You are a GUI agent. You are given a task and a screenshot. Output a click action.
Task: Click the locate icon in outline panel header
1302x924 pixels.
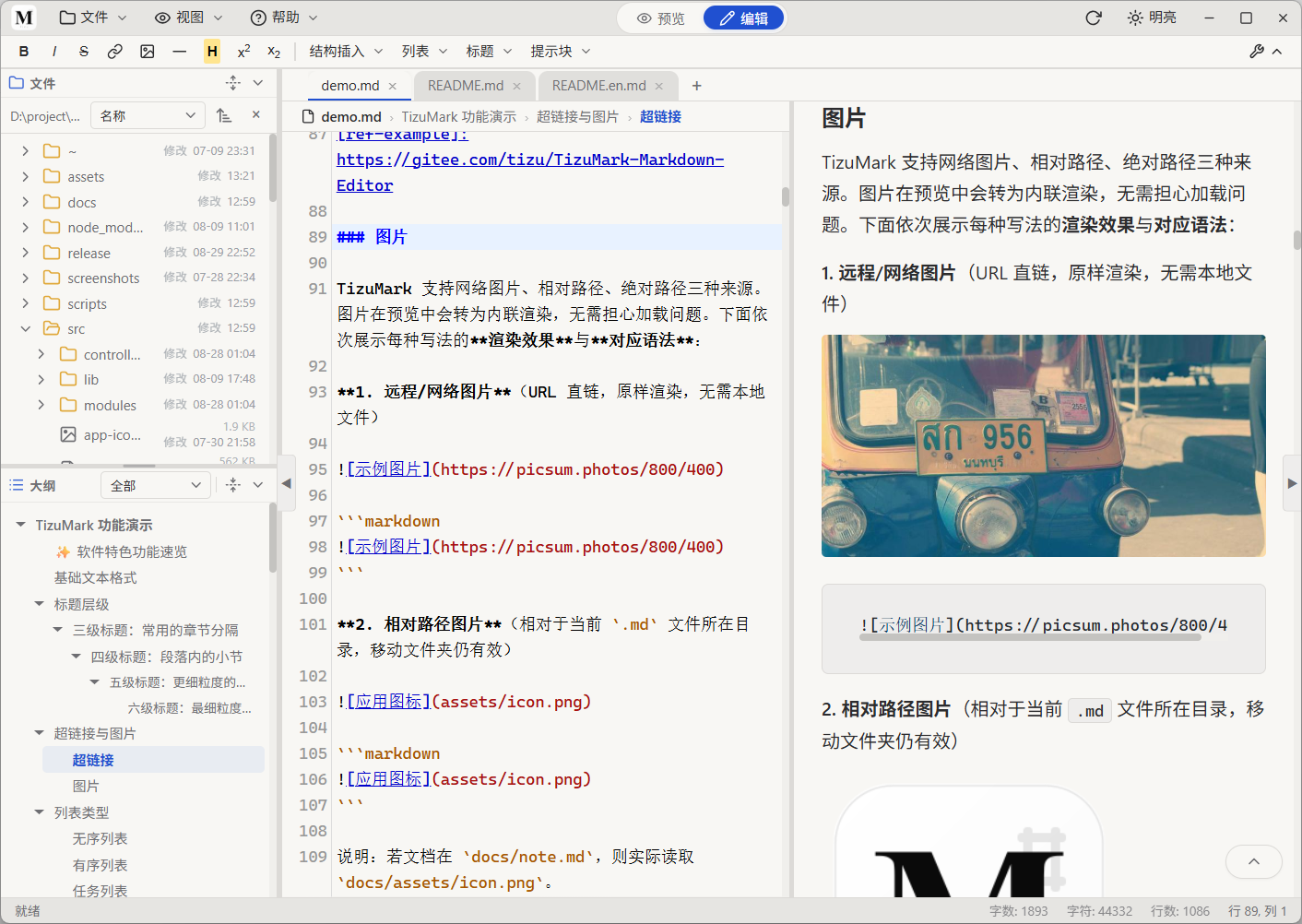point(233,485)
